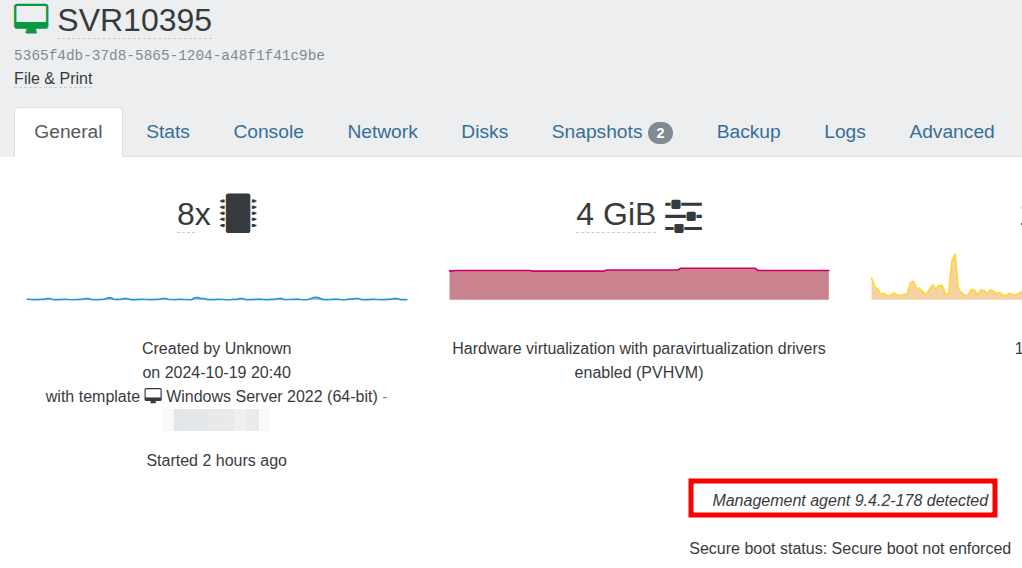
Task: Open the Console tab
Action: point(268,132)
